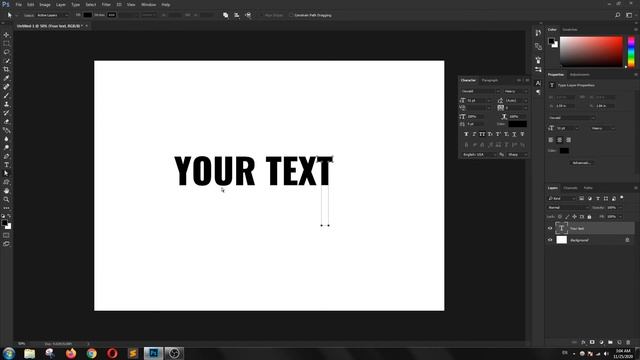Create a new layer
This screenshot has width=640, height=360.
619,342
